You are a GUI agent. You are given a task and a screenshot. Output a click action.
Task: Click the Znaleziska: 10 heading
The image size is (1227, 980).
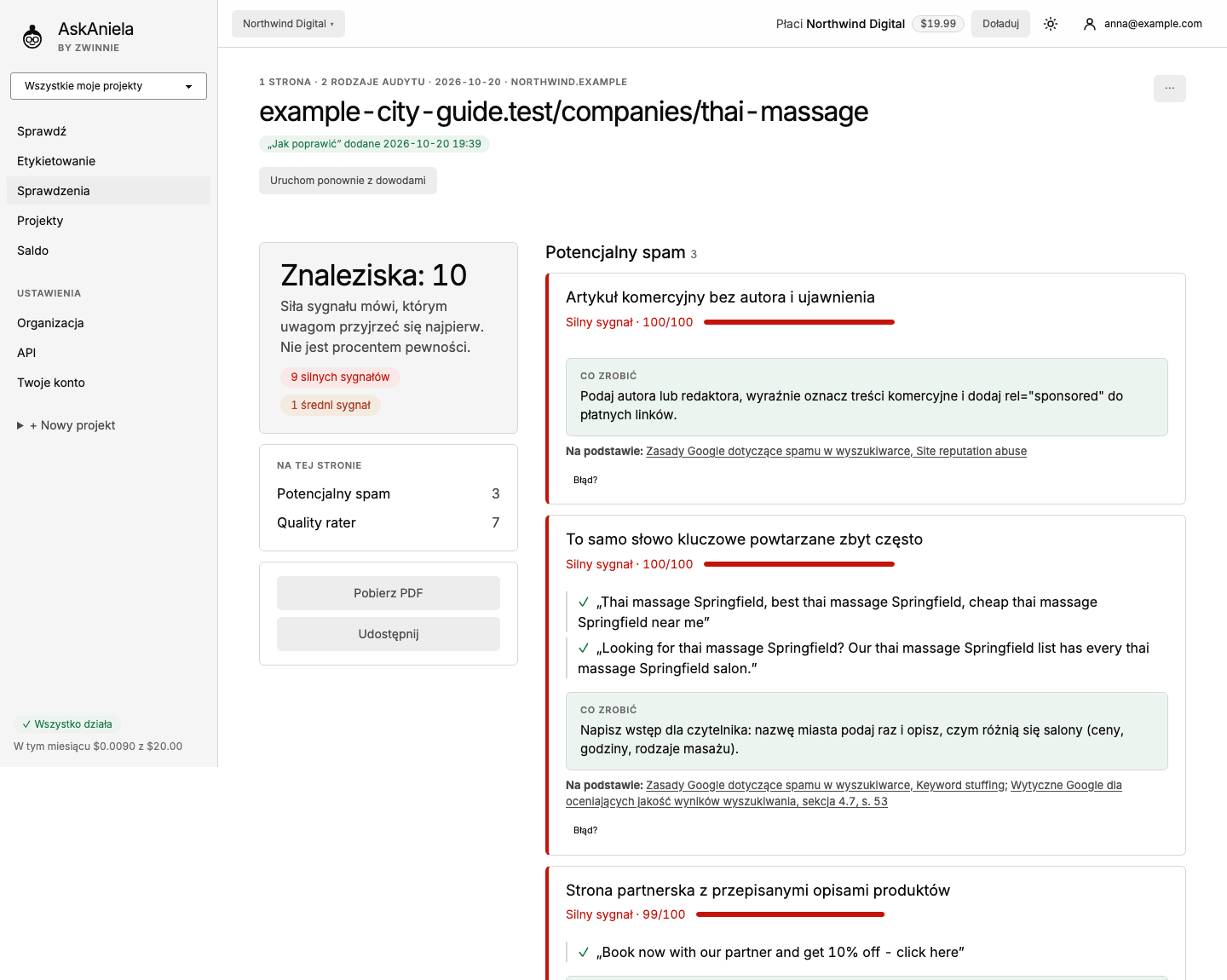[x=374, y=275]
